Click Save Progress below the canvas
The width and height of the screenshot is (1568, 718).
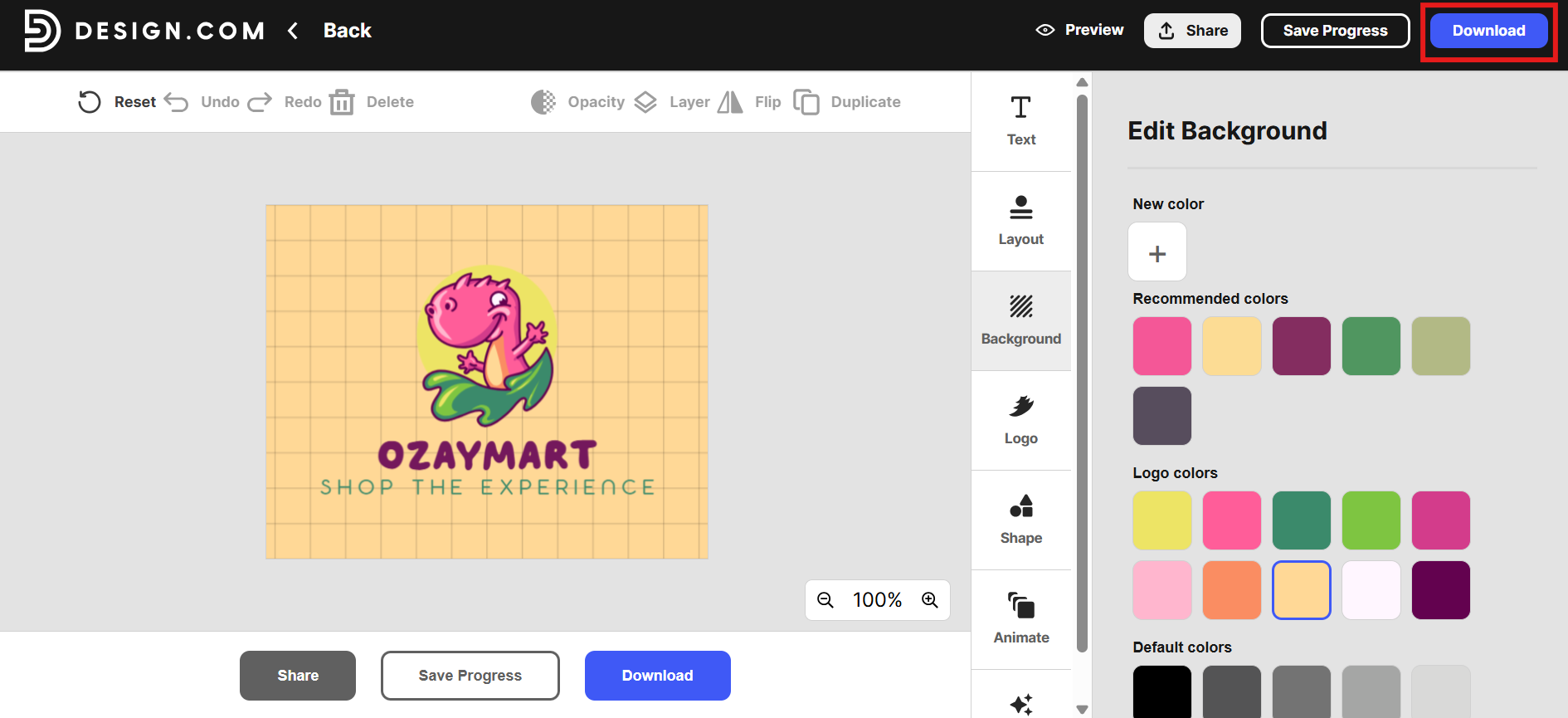pos(470,676)
